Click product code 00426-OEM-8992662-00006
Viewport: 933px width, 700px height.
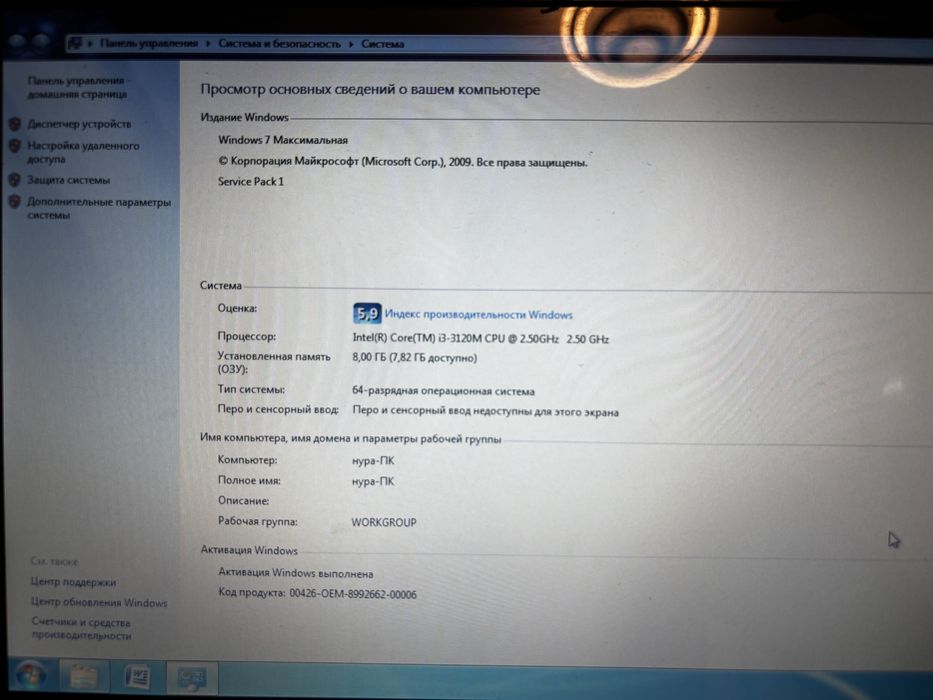pos(353,594)
